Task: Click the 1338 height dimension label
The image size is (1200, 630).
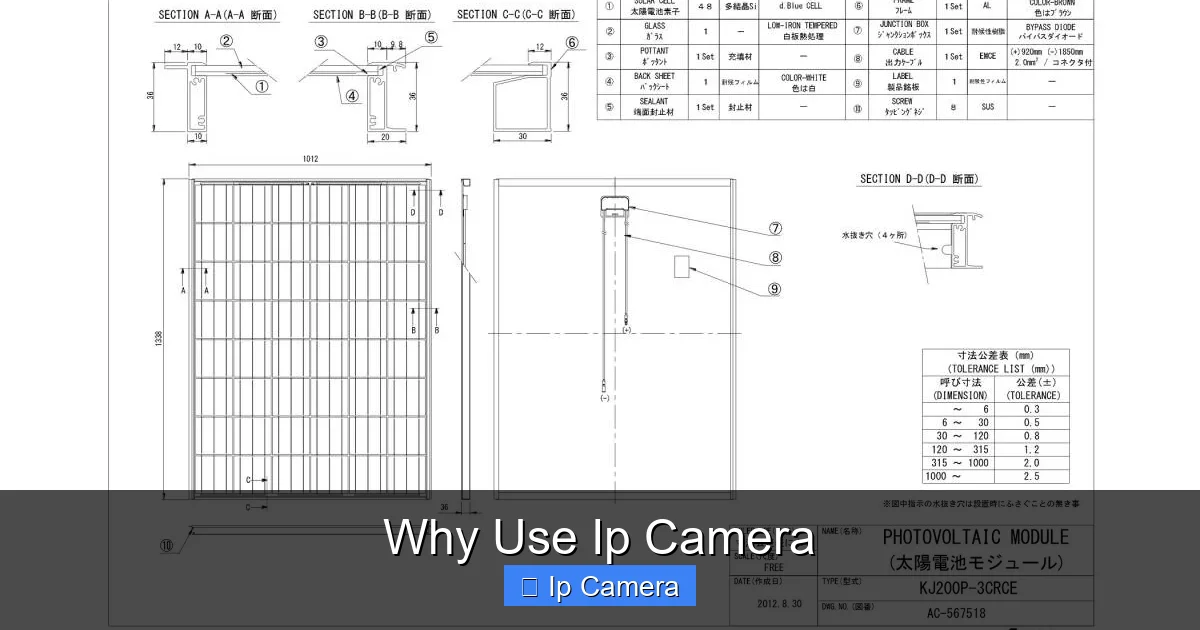Action: pos(157,340)
